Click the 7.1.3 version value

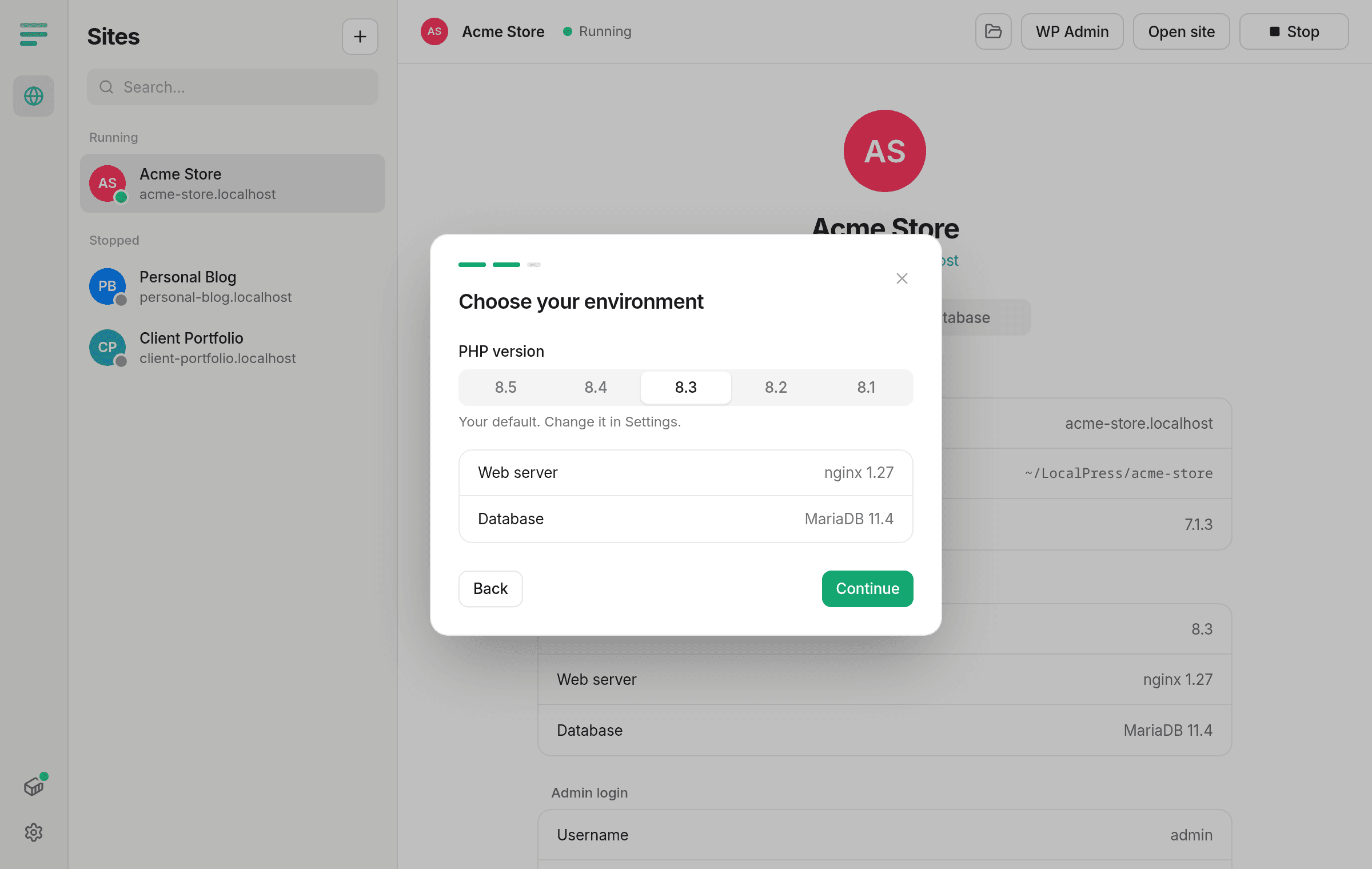[x=1198, y=524]
